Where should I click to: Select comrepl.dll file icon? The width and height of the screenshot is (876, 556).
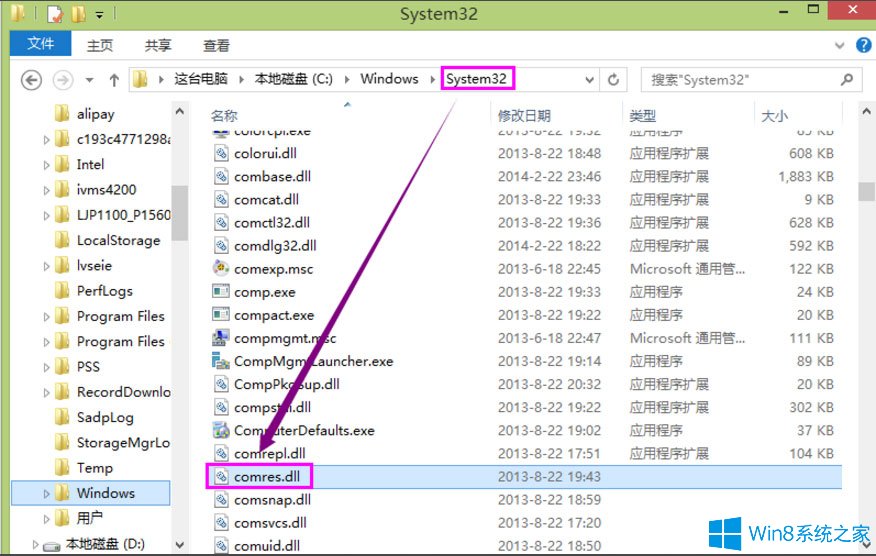(221, 453)
